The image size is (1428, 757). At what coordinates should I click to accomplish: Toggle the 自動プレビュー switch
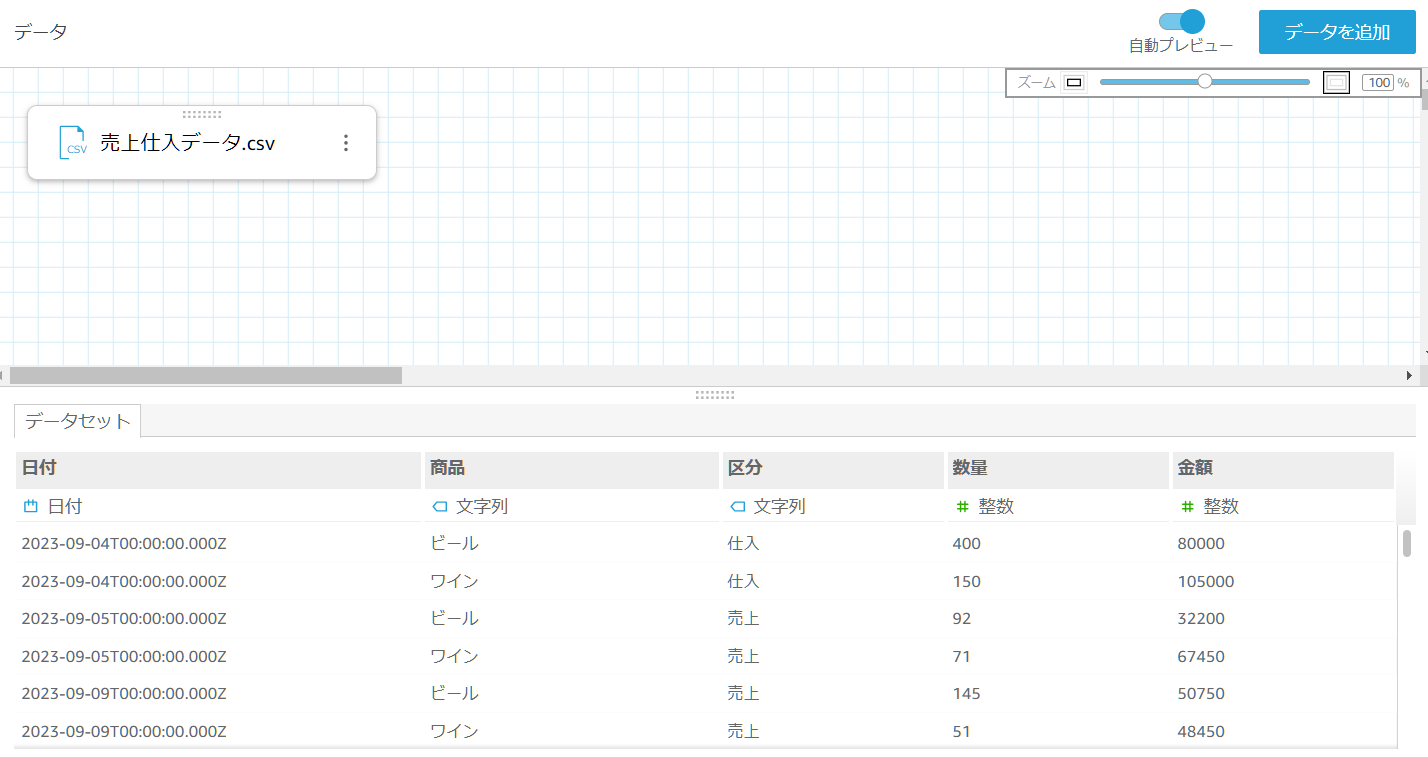1181,22
